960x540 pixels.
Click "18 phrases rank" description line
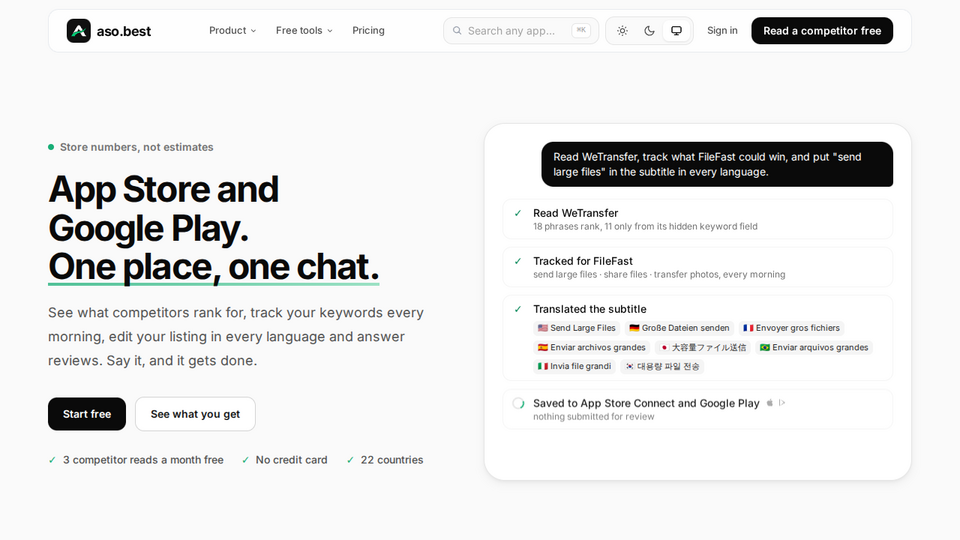point(645,227)
